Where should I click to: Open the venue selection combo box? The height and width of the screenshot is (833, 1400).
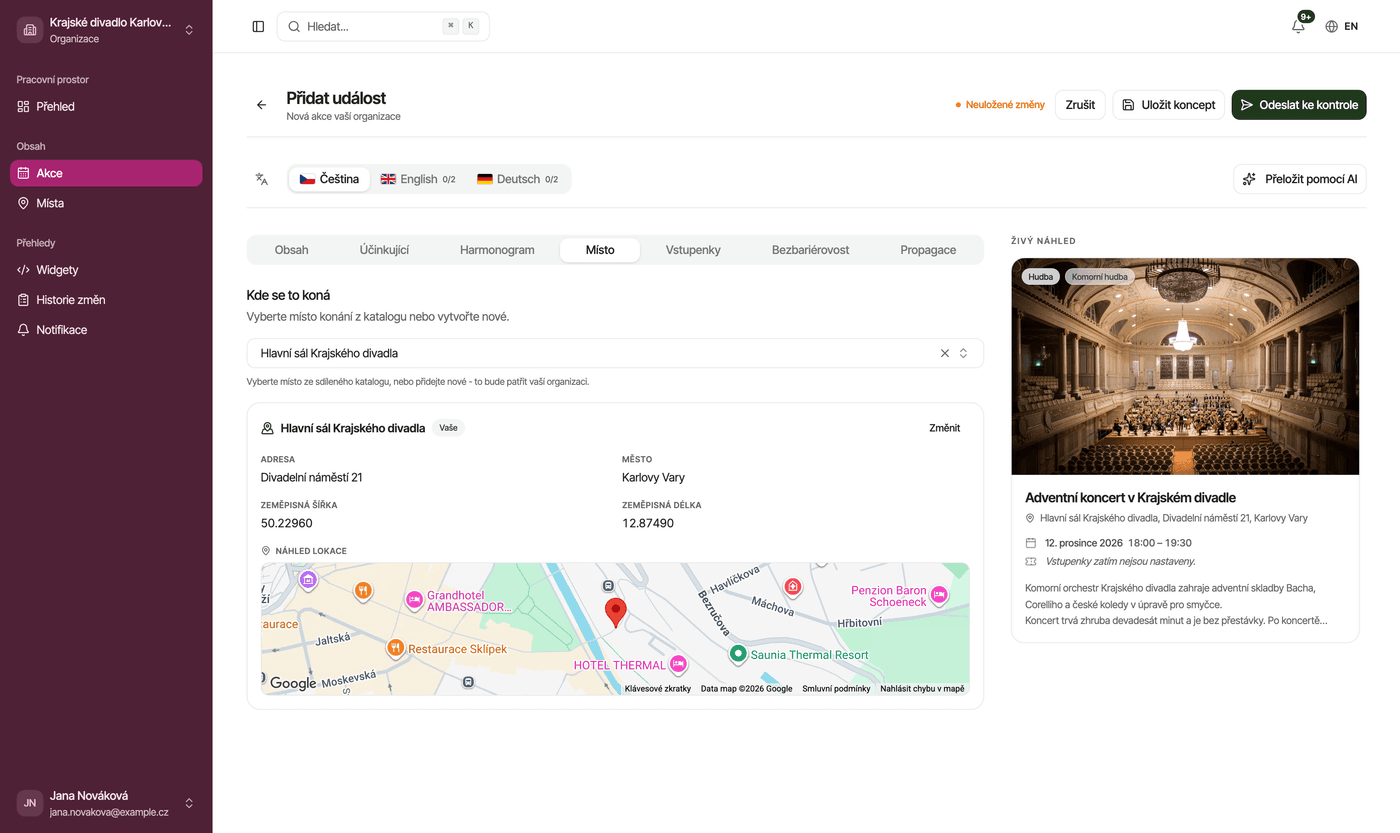(615, 353)
